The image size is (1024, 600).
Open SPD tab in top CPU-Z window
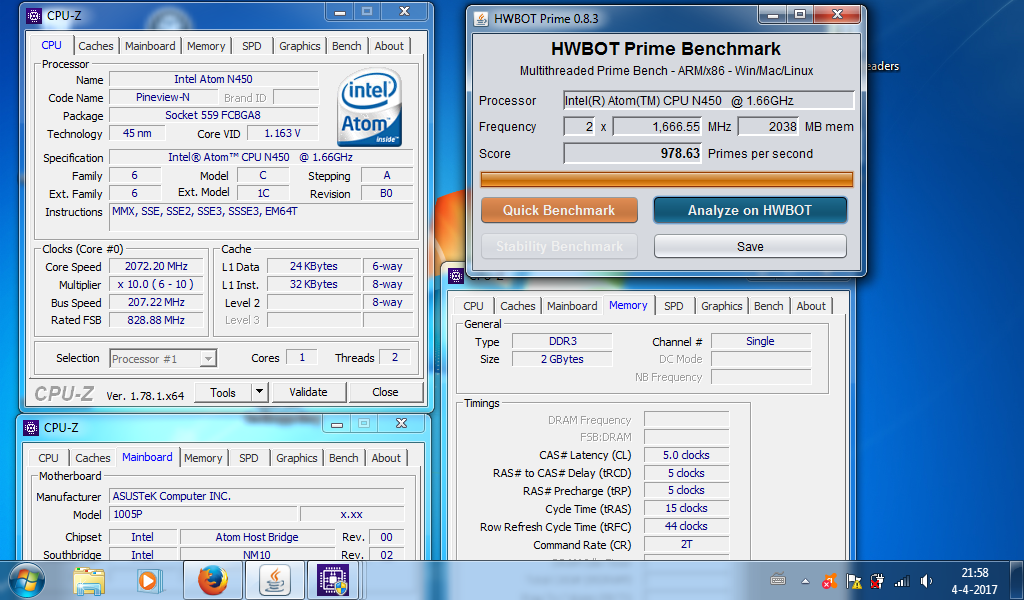coord(251,46)
